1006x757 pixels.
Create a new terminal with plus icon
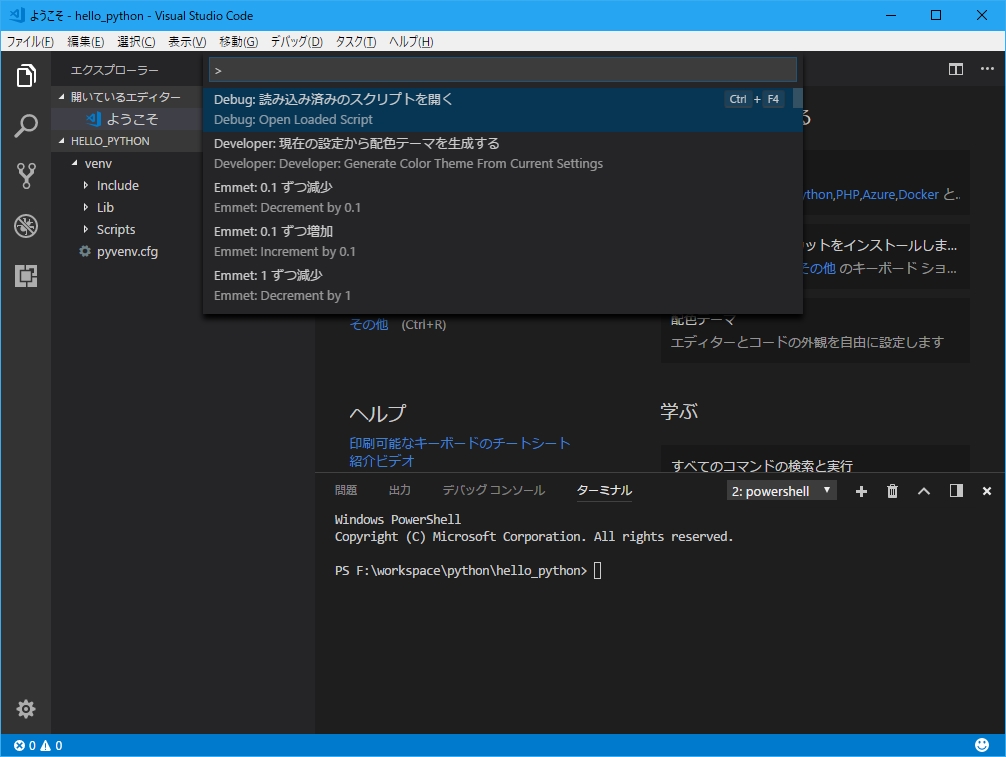[x=861, y=491]
